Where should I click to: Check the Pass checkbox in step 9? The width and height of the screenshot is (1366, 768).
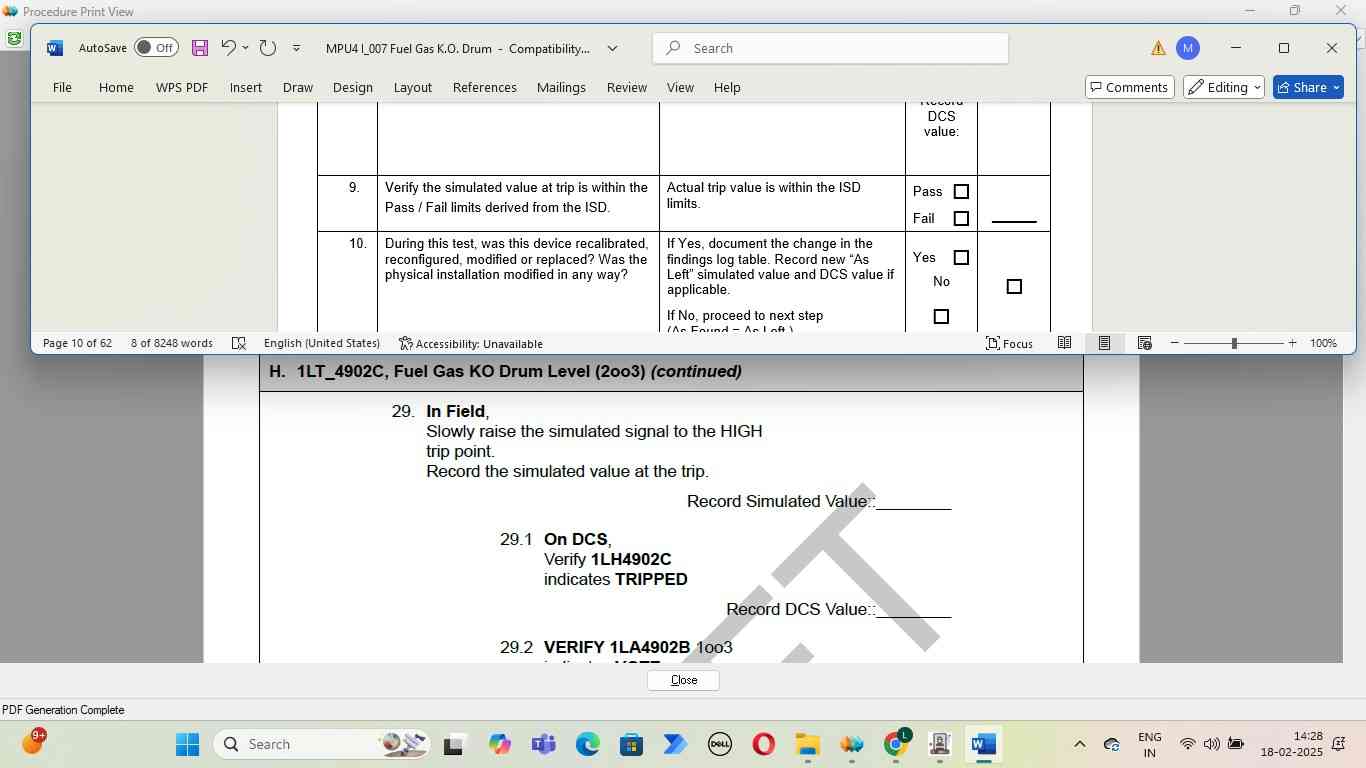coord(961,192)
